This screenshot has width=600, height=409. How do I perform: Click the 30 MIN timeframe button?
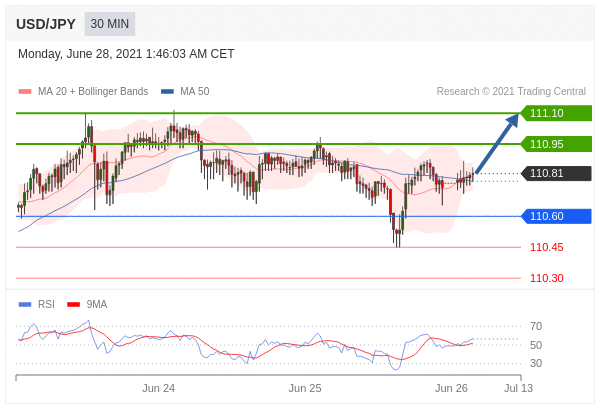pyautogui.click(x=110, y=24)
